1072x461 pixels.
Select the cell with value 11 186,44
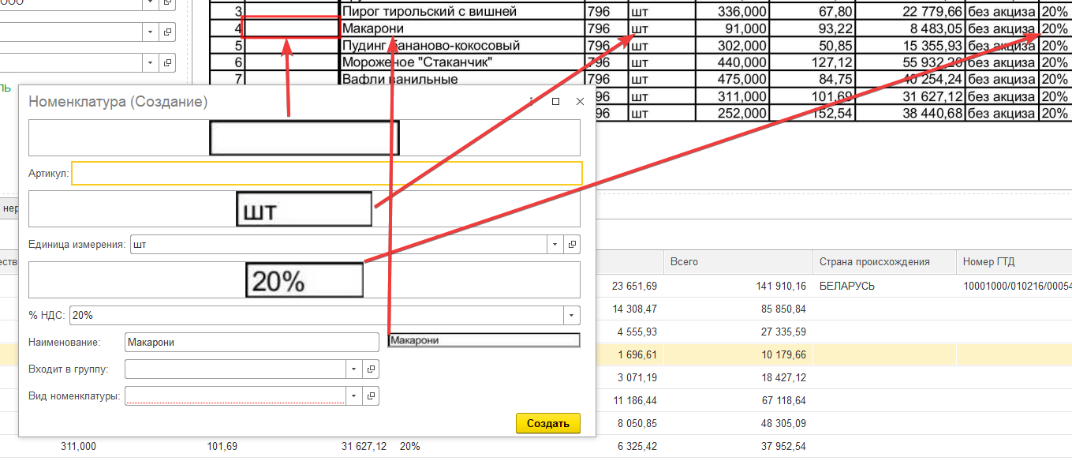pos(634,401)
